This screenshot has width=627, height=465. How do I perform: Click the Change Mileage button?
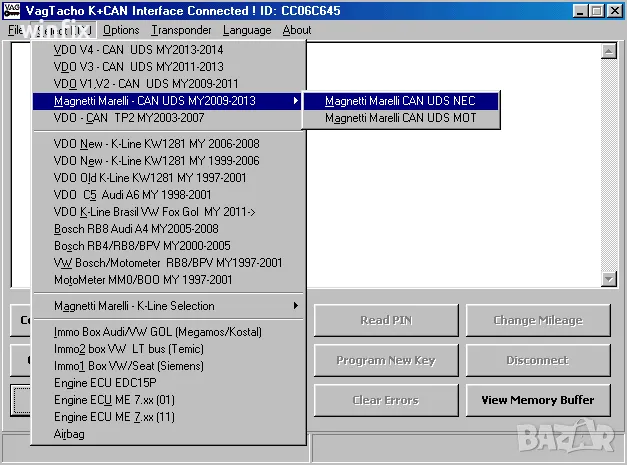click(538, 320)
